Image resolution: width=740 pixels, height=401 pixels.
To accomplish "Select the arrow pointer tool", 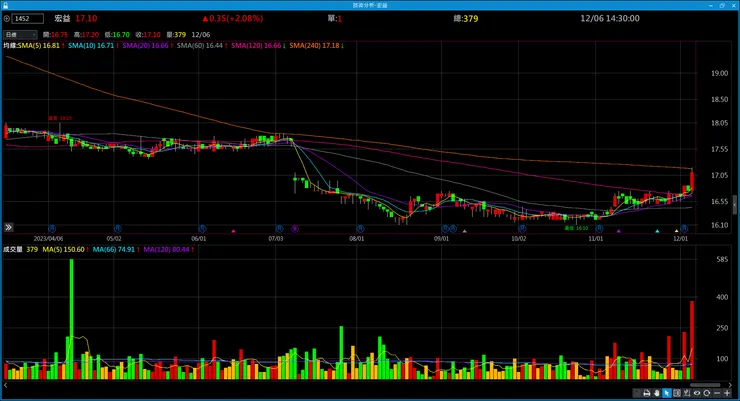I will point(666,393).
